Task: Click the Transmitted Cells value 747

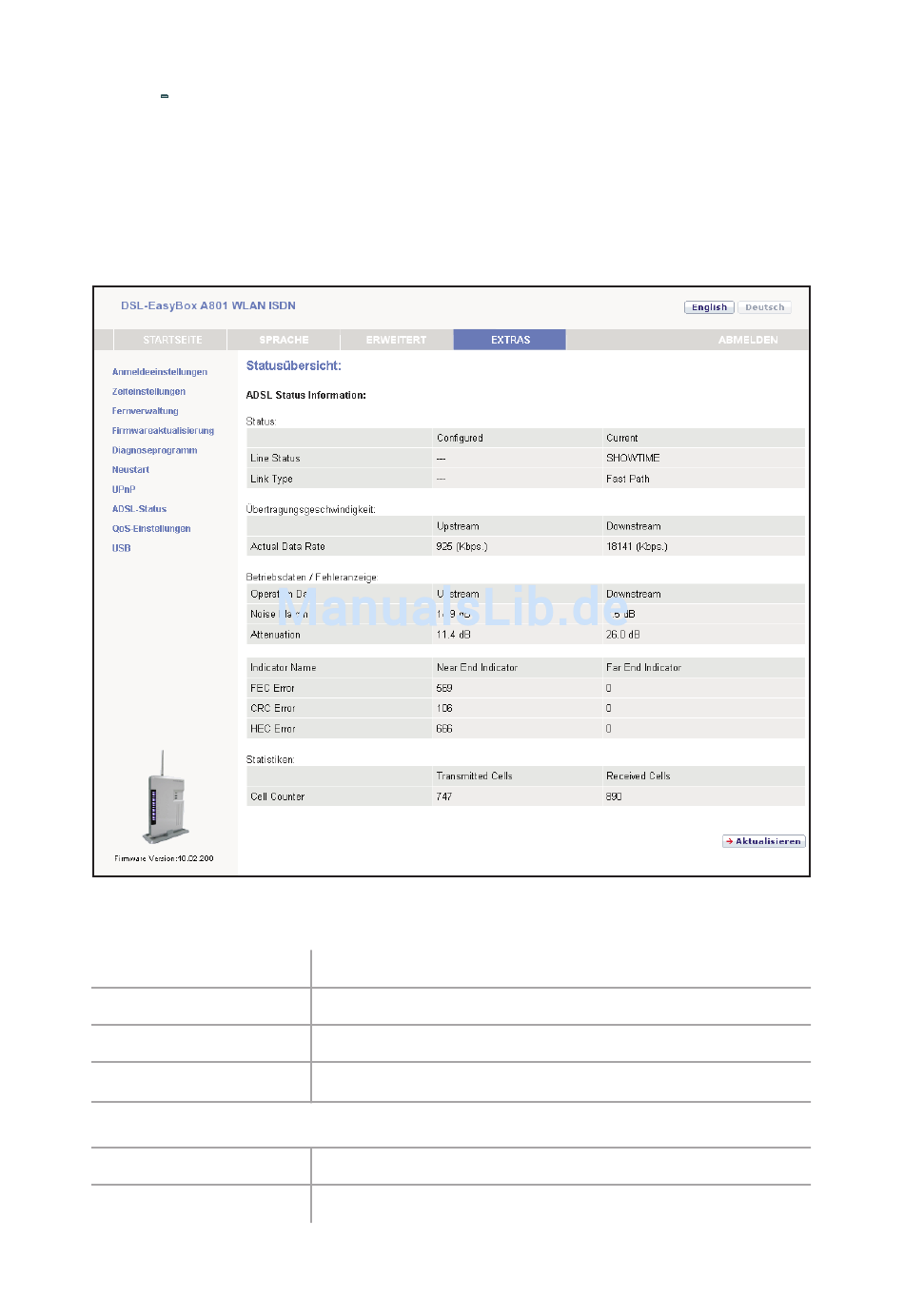Action: click(x=443, y=796)
